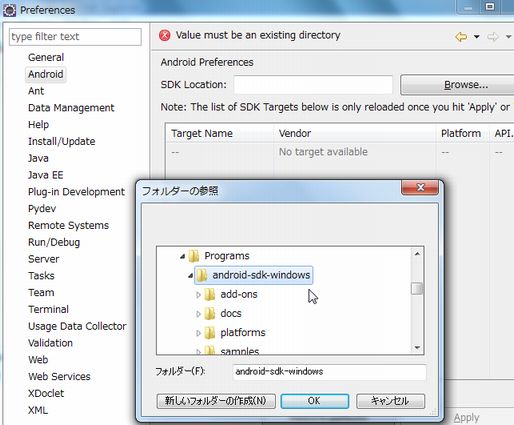
Task: Select XML in the preferences list
Action: point(38,410)
